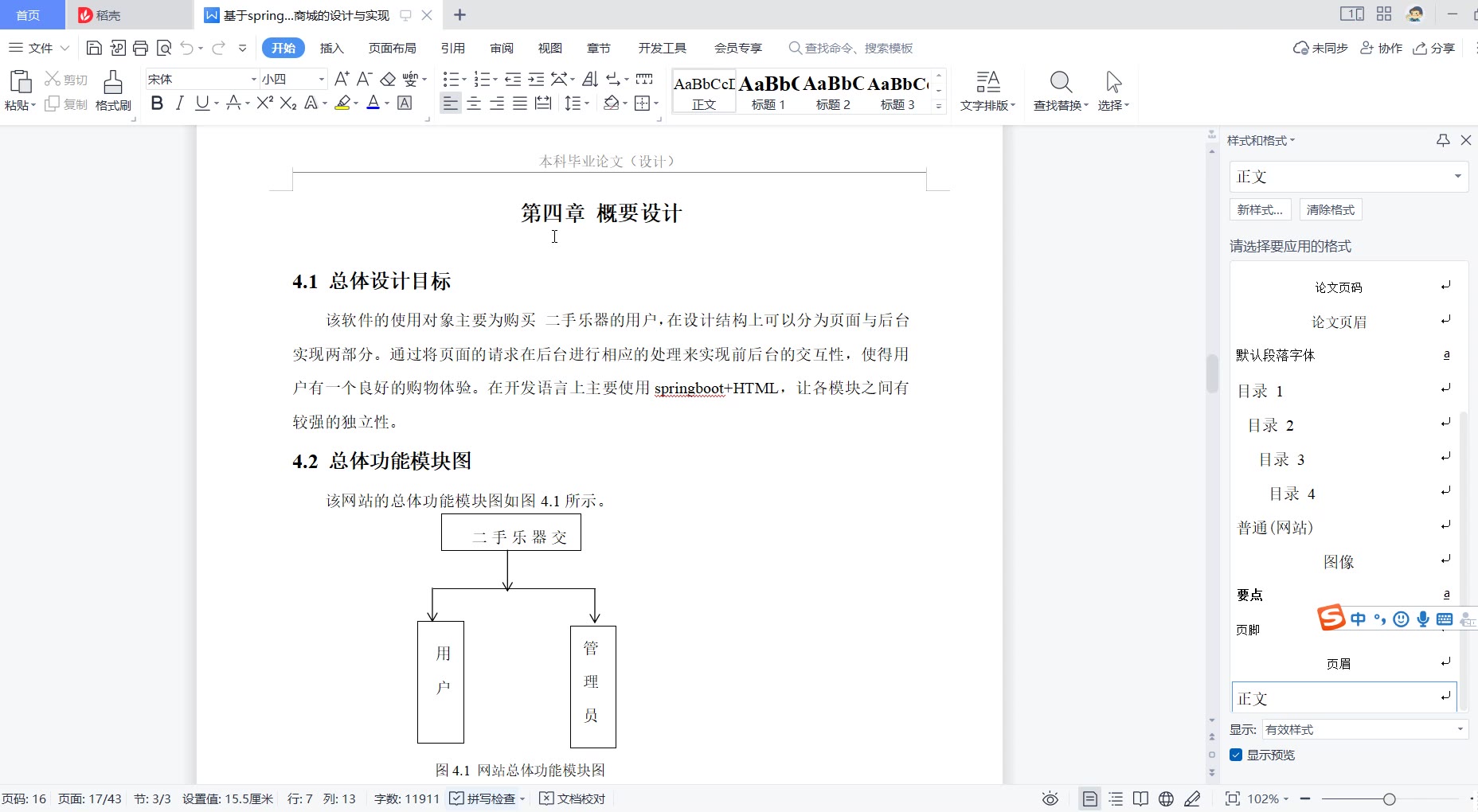Select 目录 1 style in list
1478x812 pixels.
click(1344, 391)
